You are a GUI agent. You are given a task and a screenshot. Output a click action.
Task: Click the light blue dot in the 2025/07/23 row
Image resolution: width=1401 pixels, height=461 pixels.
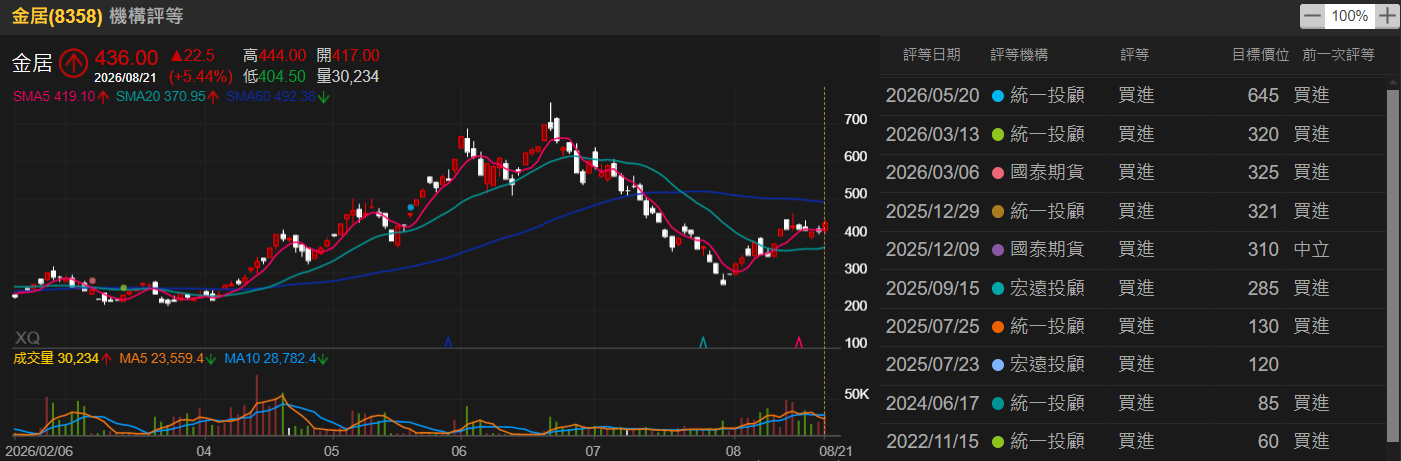(x=996, y=365)
